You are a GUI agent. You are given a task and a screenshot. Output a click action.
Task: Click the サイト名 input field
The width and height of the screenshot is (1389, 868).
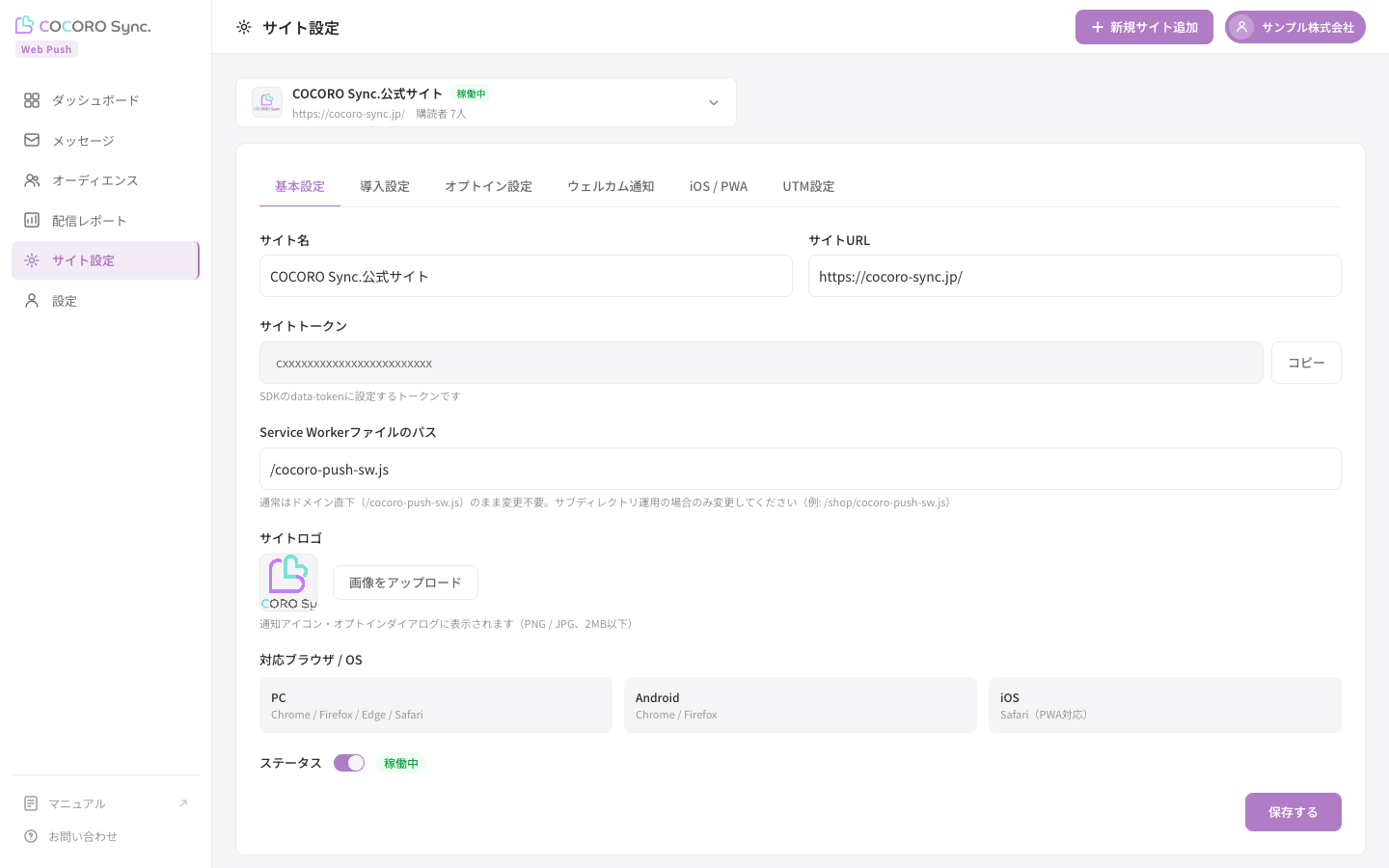pyautogui.click(x=526, y=276)
